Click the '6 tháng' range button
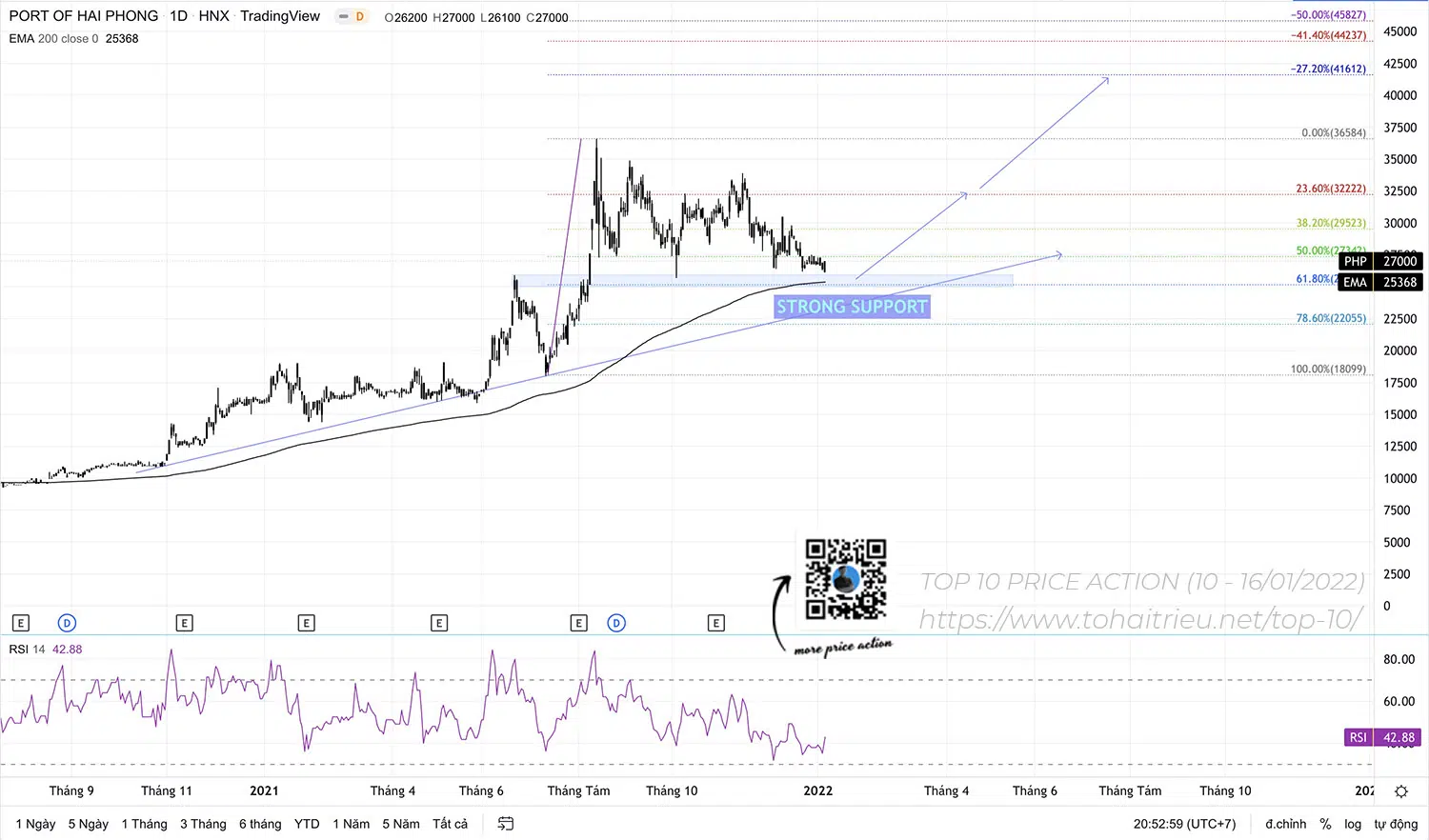1429x840 pixels. (x=259, y=824)
